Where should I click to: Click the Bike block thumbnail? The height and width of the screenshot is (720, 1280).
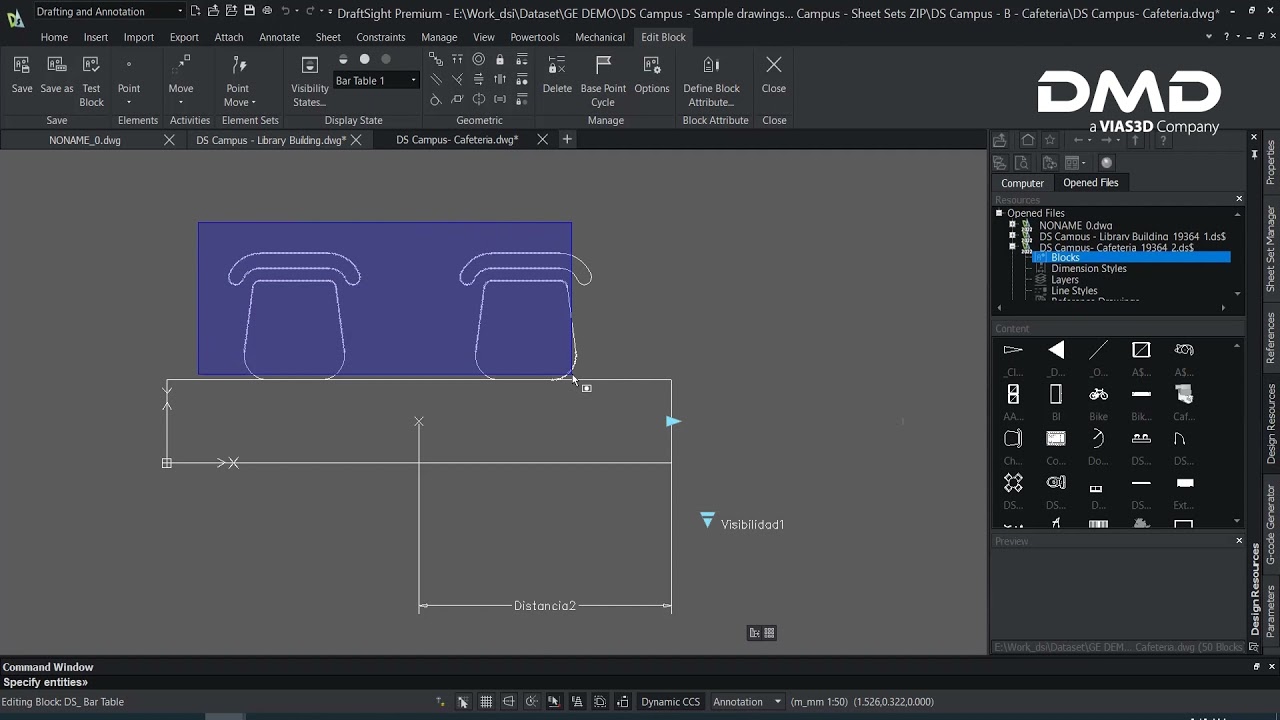point(1098,394)
